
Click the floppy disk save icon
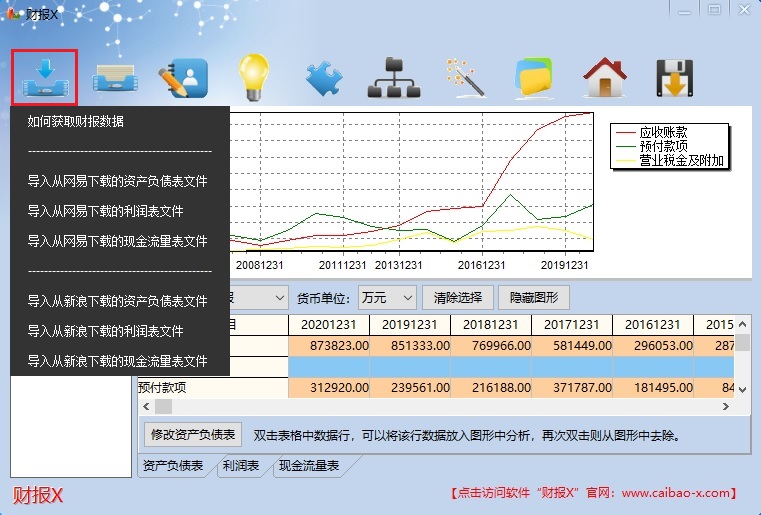click(675, 78)
